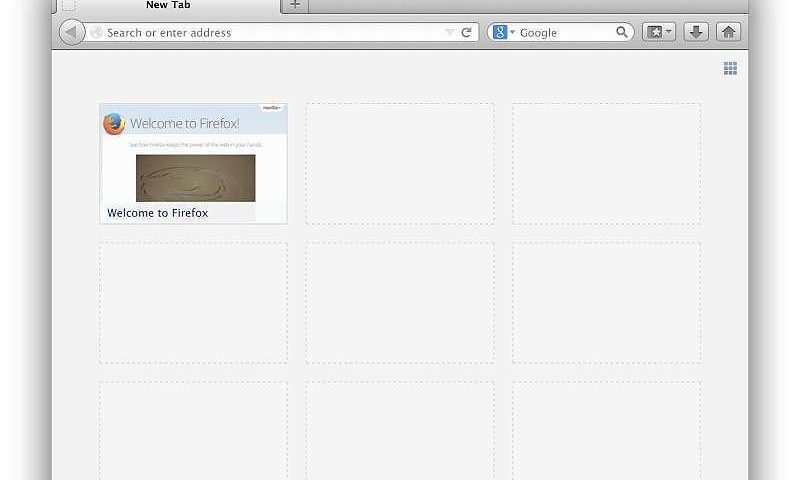This screenshot has width=800, height=480.
Task: Click the empty tile under Welcome thumbnail
Action: 193,302
